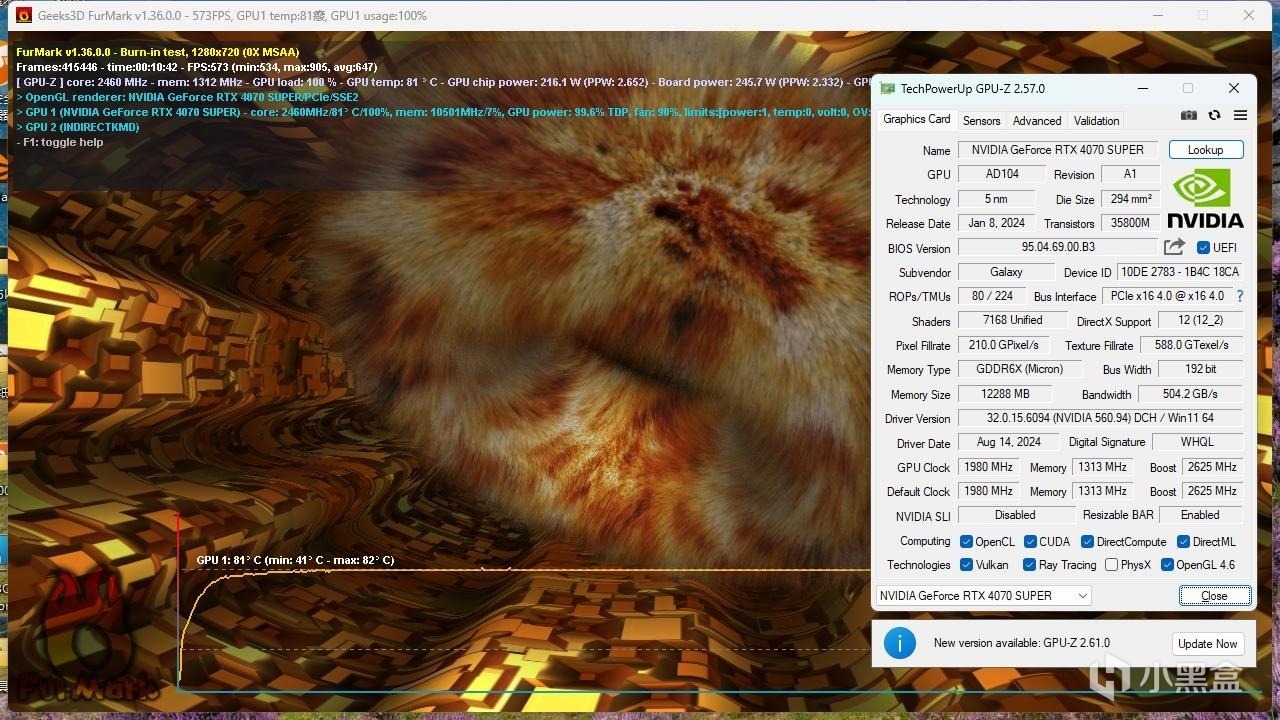The image size is (1280, 720).
Task: Switch to the Sensors tab
Action: pos(982,121)
